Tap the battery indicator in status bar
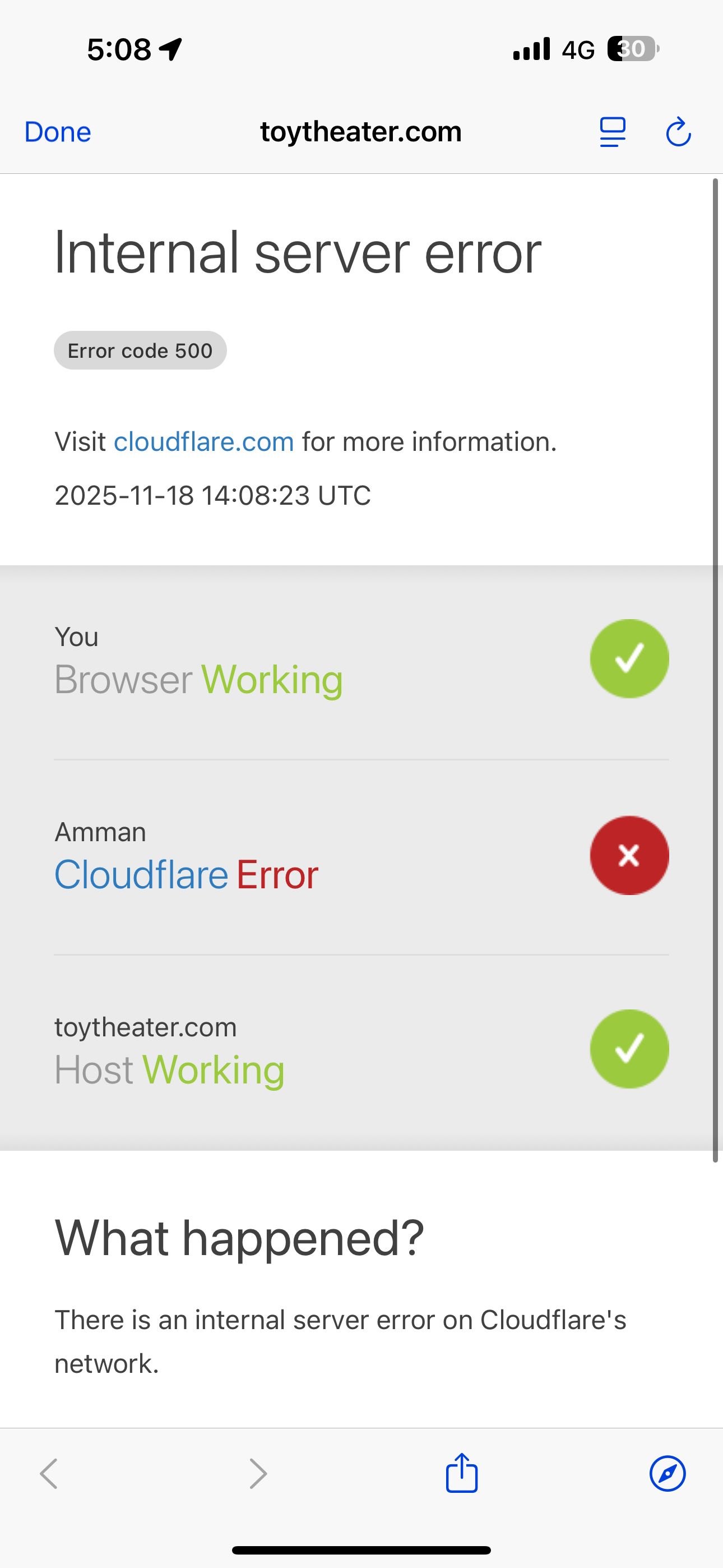This screenshot has width=723, height=1568. pos(633,49)
